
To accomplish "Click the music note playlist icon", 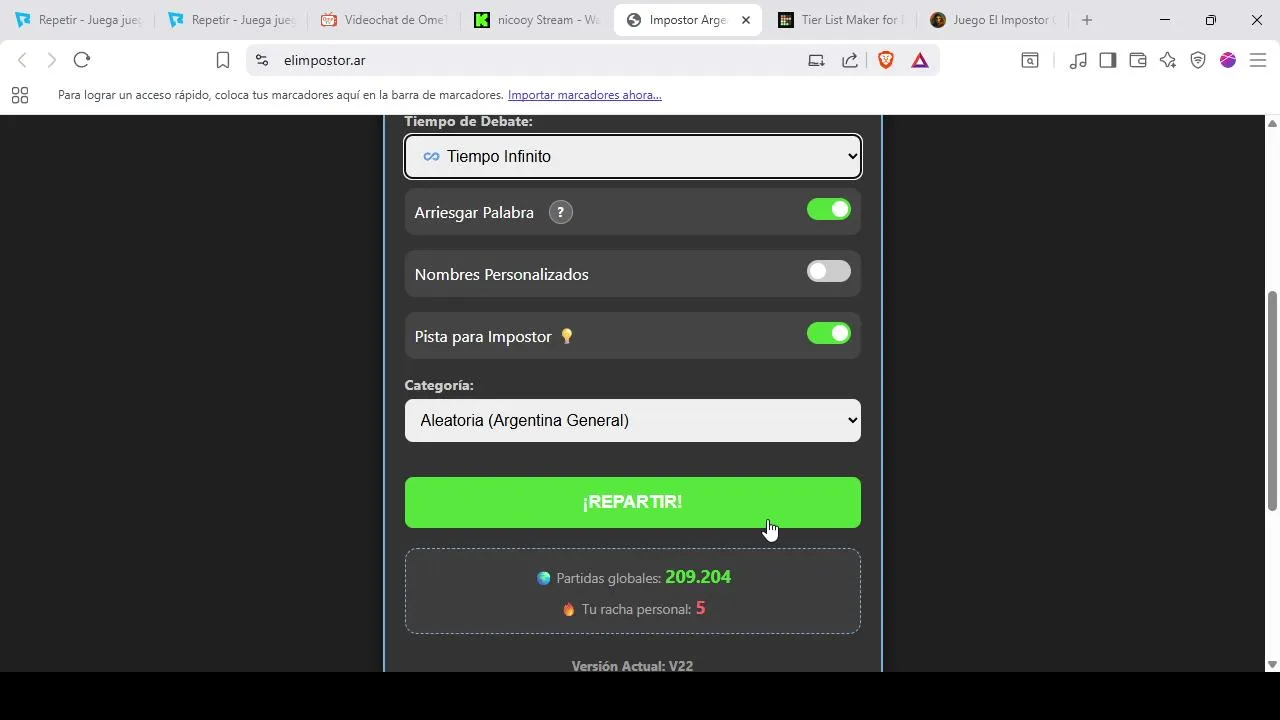I will [1078, 60].
